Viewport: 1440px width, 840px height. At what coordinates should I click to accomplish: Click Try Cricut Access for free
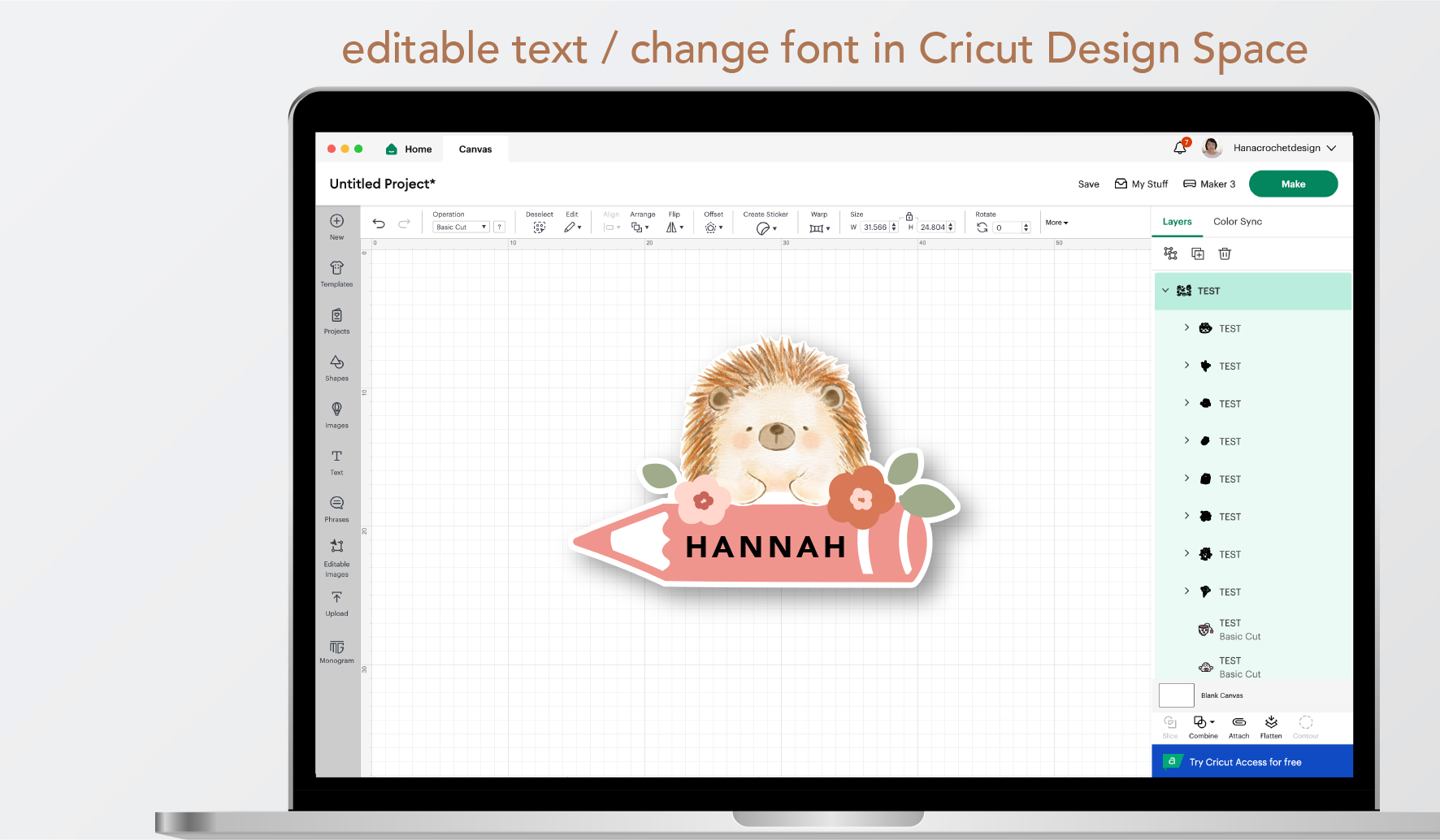tap(1252, 761)
